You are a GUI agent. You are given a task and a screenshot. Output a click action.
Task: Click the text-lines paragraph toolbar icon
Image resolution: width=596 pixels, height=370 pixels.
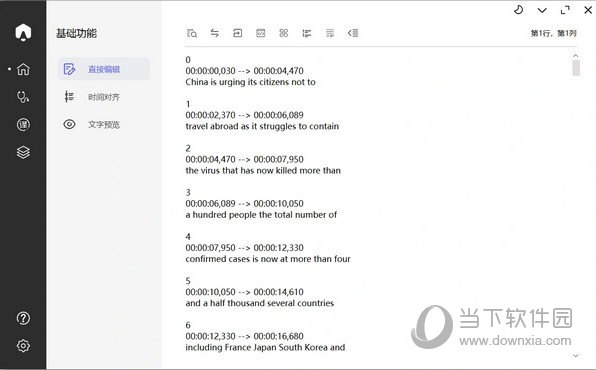[x=330, y=33]
